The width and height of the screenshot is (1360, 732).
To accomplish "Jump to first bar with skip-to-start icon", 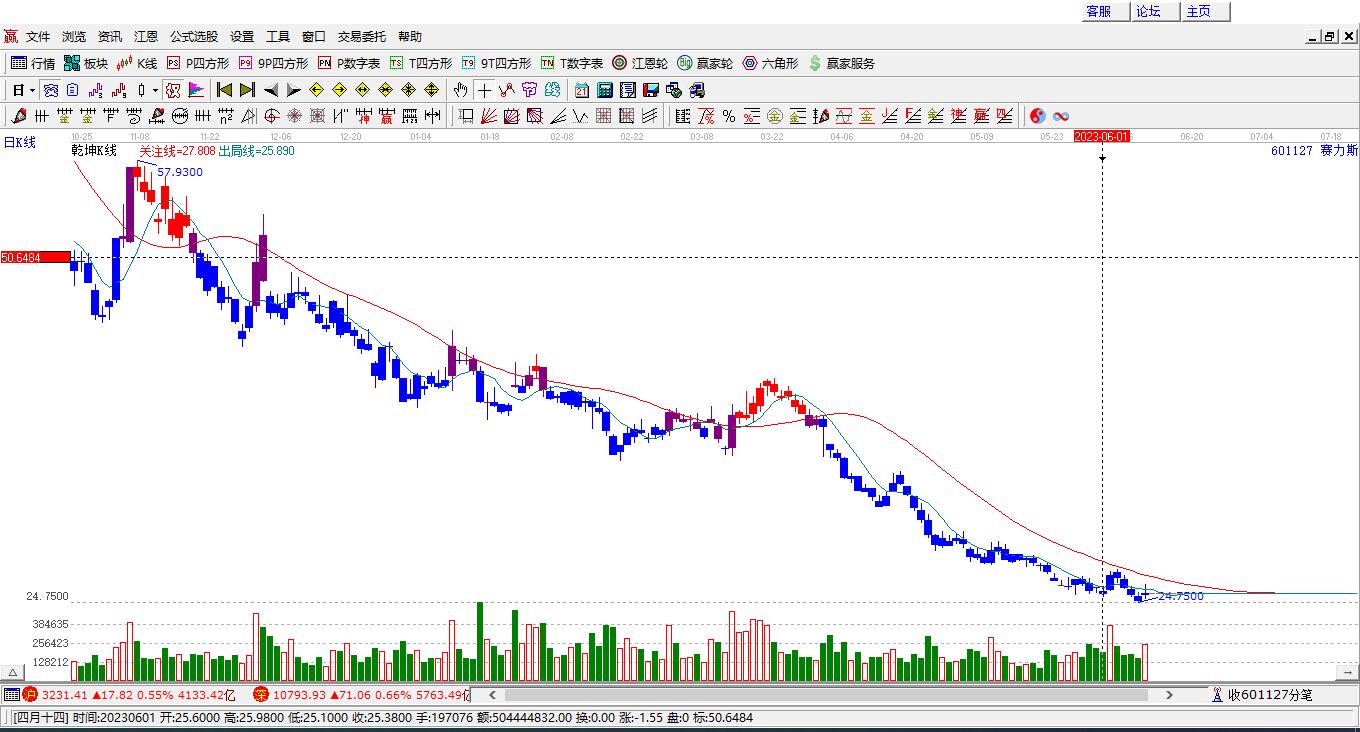I will (x=225, y=90).
